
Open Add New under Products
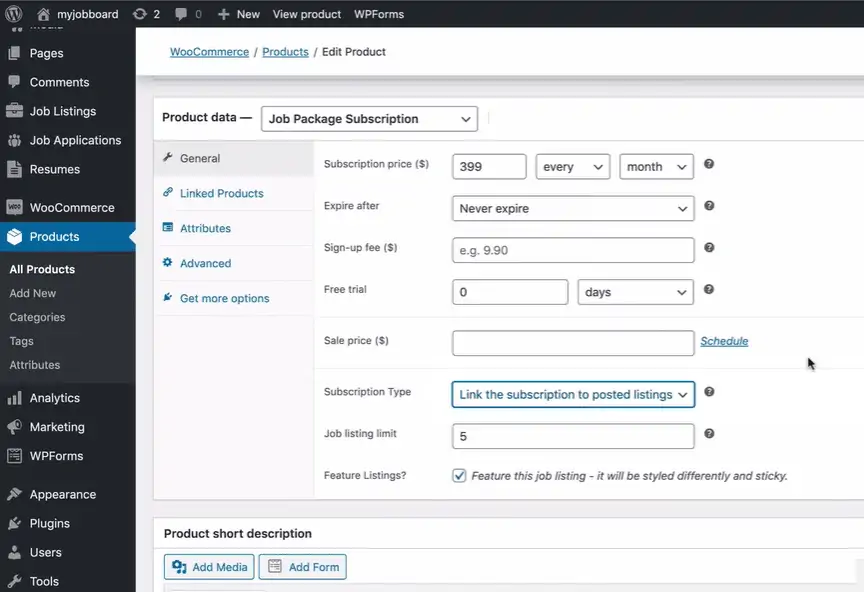[x=33, y=293]
